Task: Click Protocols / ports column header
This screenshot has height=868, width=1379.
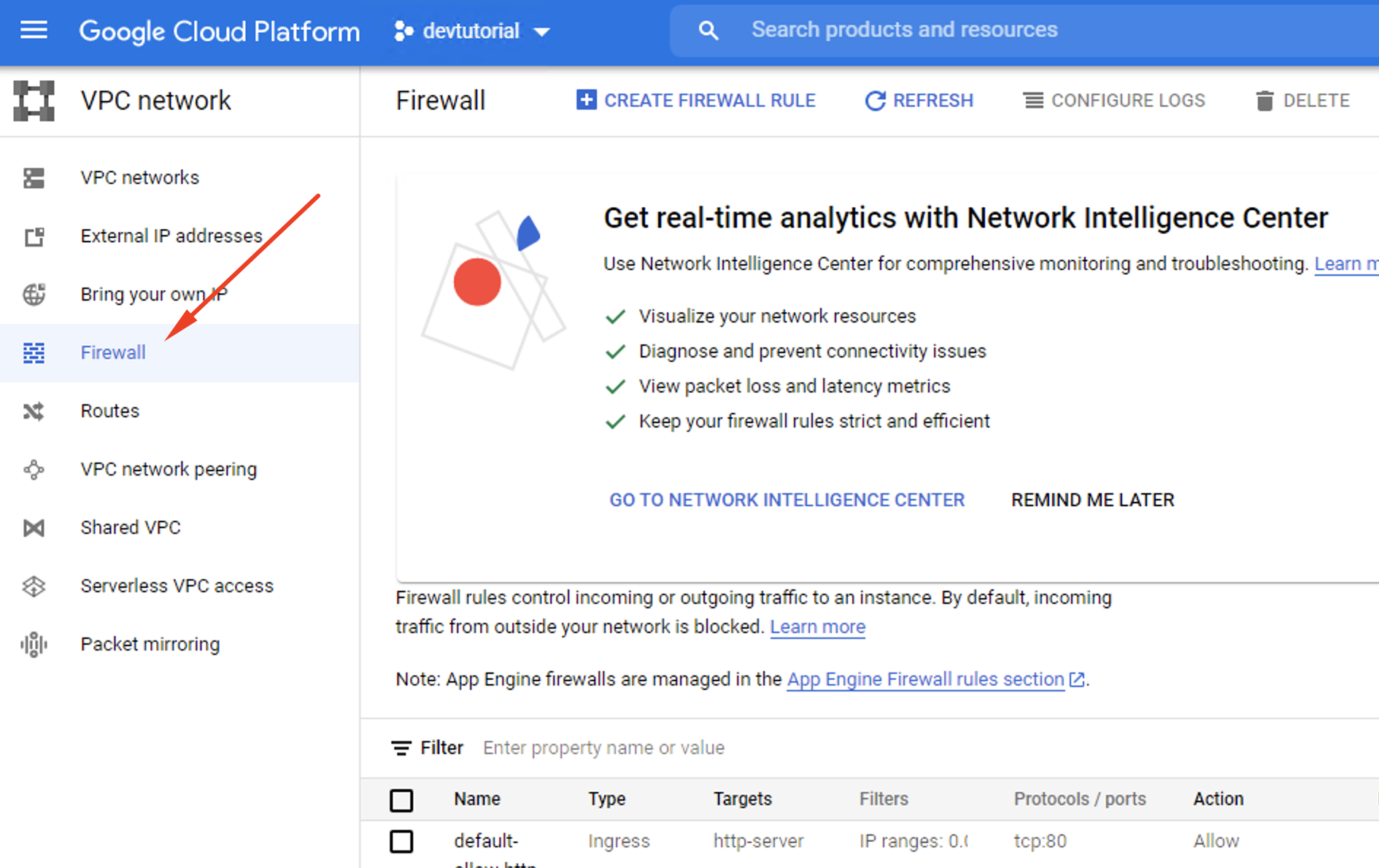Action: point(1080,799)
